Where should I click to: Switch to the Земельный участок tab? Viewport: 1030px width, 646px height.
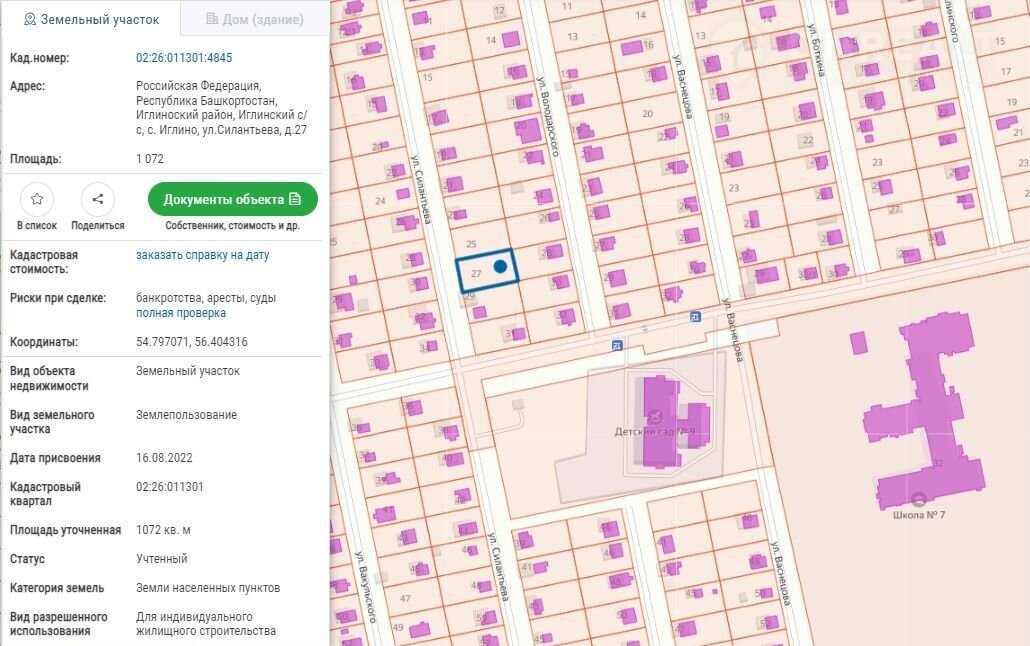[x=91, y=19]
